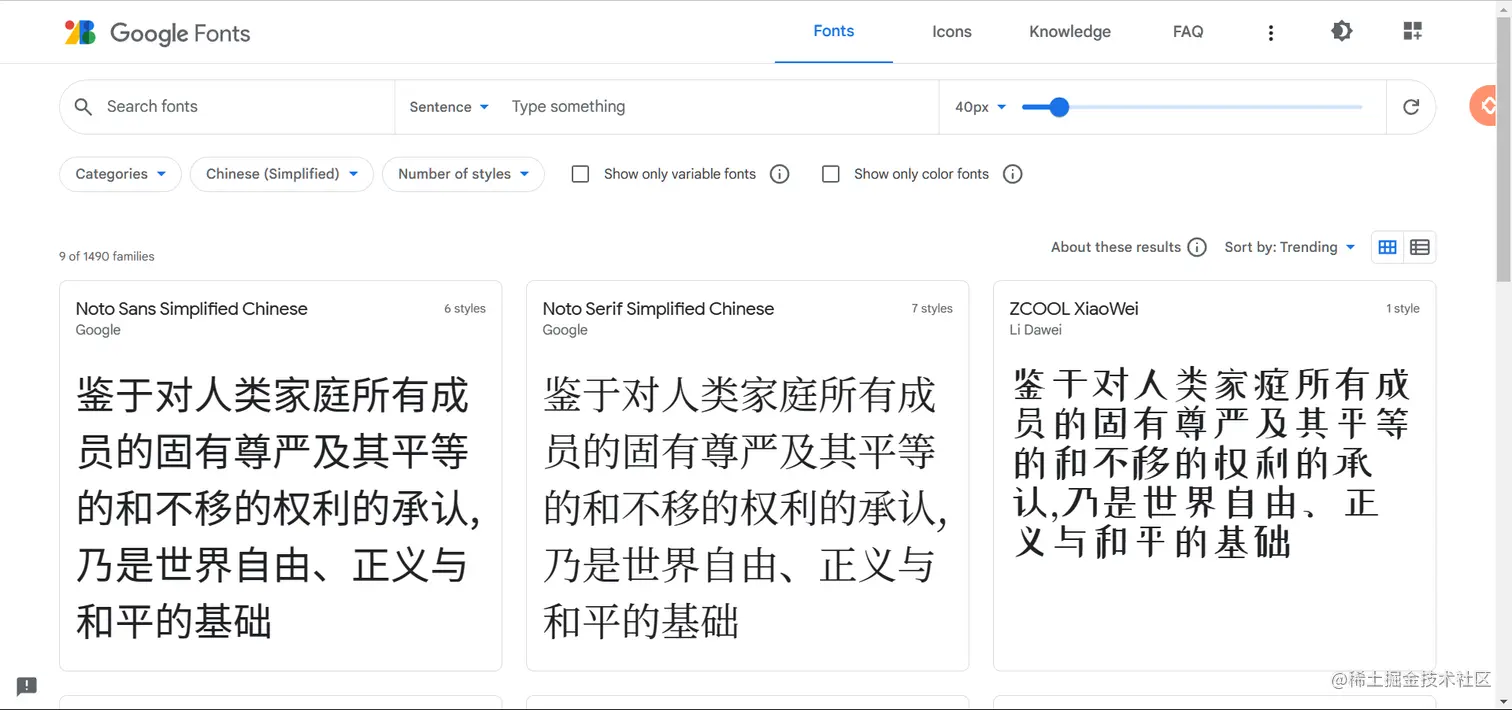Image resolution: width=1512 pixels, height=710 pixels.
Task: Select the Fonts tab
Action: click(x=833, y=31)
